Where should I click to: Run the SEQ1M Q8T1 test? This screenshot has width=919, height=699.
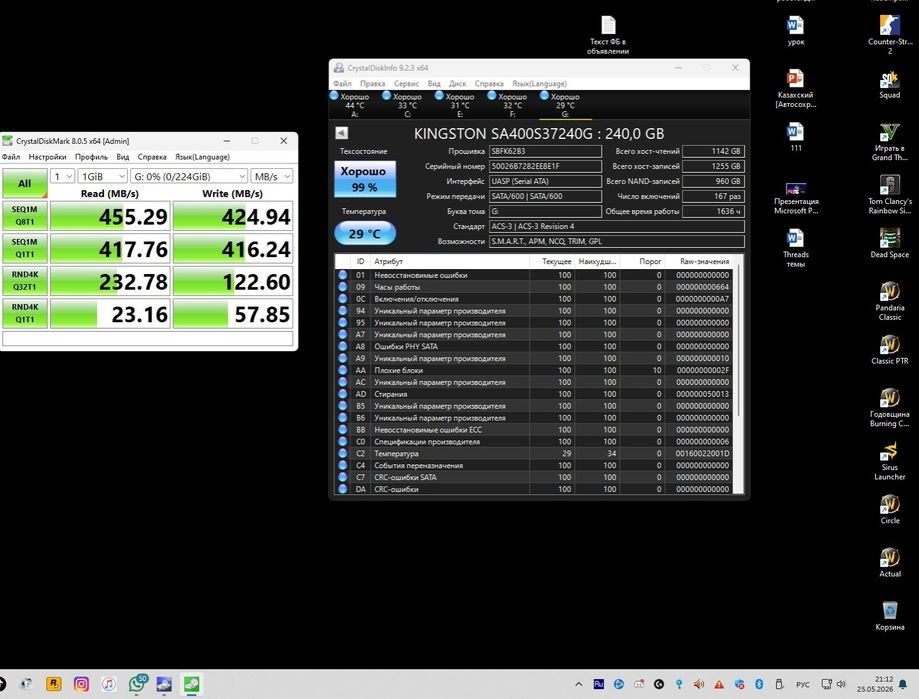pos(25,216)
